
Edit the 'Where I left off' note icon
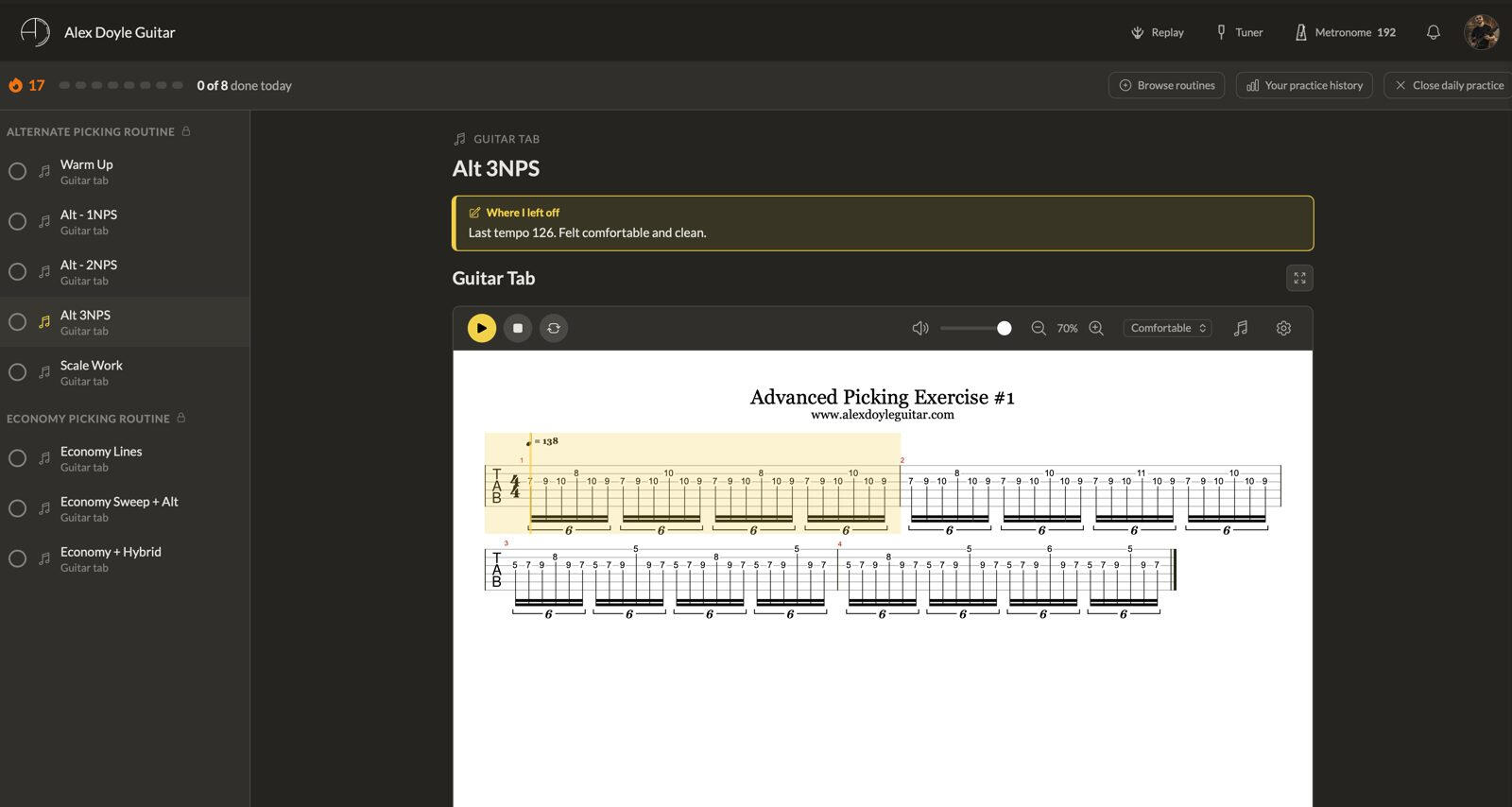click(x=474, y=213)
